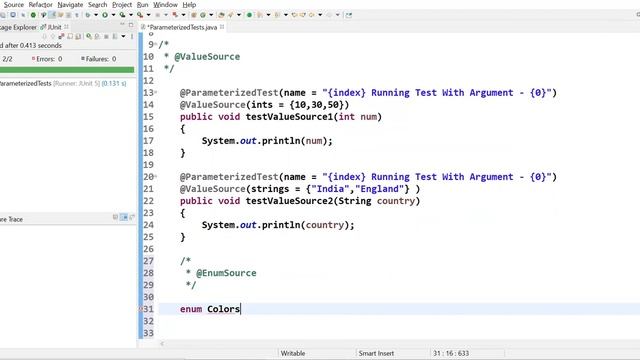Image resolution: width=640 pixels, height=360 pixels.
Task: Open the JUnit View Menu kebab
Action: pos(132,36)
